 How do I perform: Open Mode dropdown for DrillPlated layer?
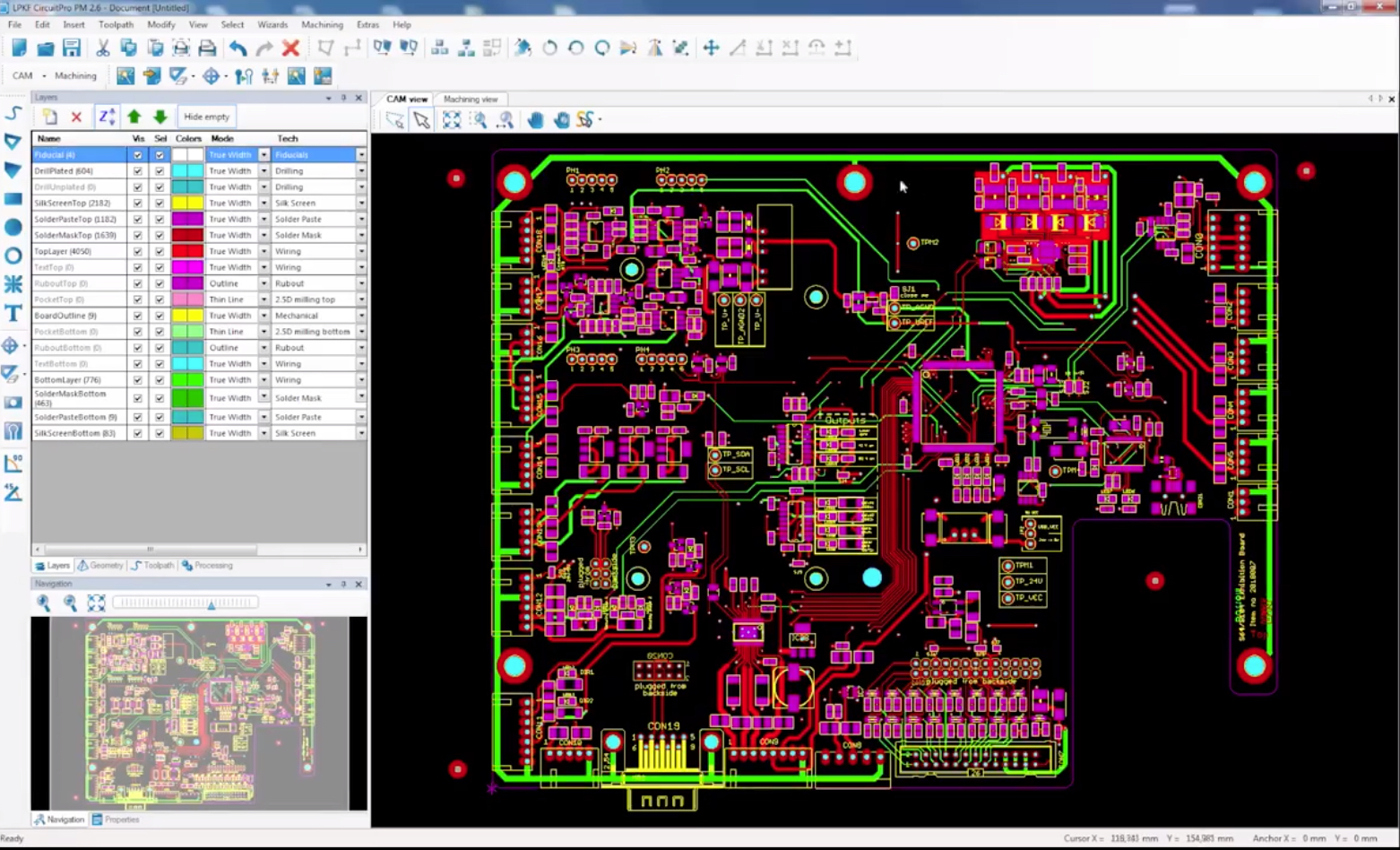(x=264, y=171)
